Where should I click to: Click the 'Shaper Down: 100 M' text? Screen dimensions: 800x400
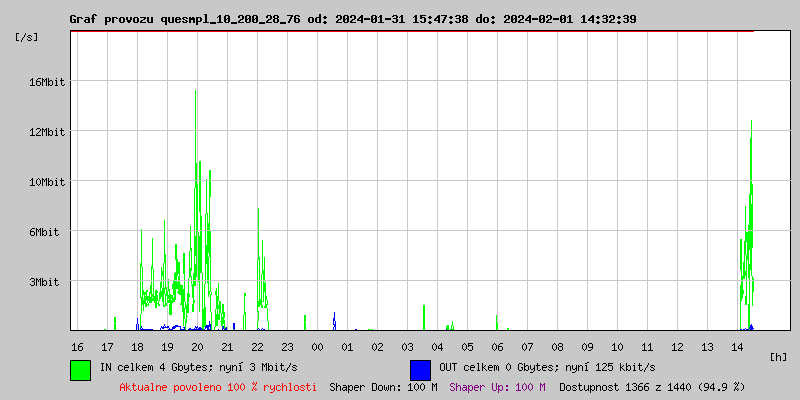coord(383,387)
